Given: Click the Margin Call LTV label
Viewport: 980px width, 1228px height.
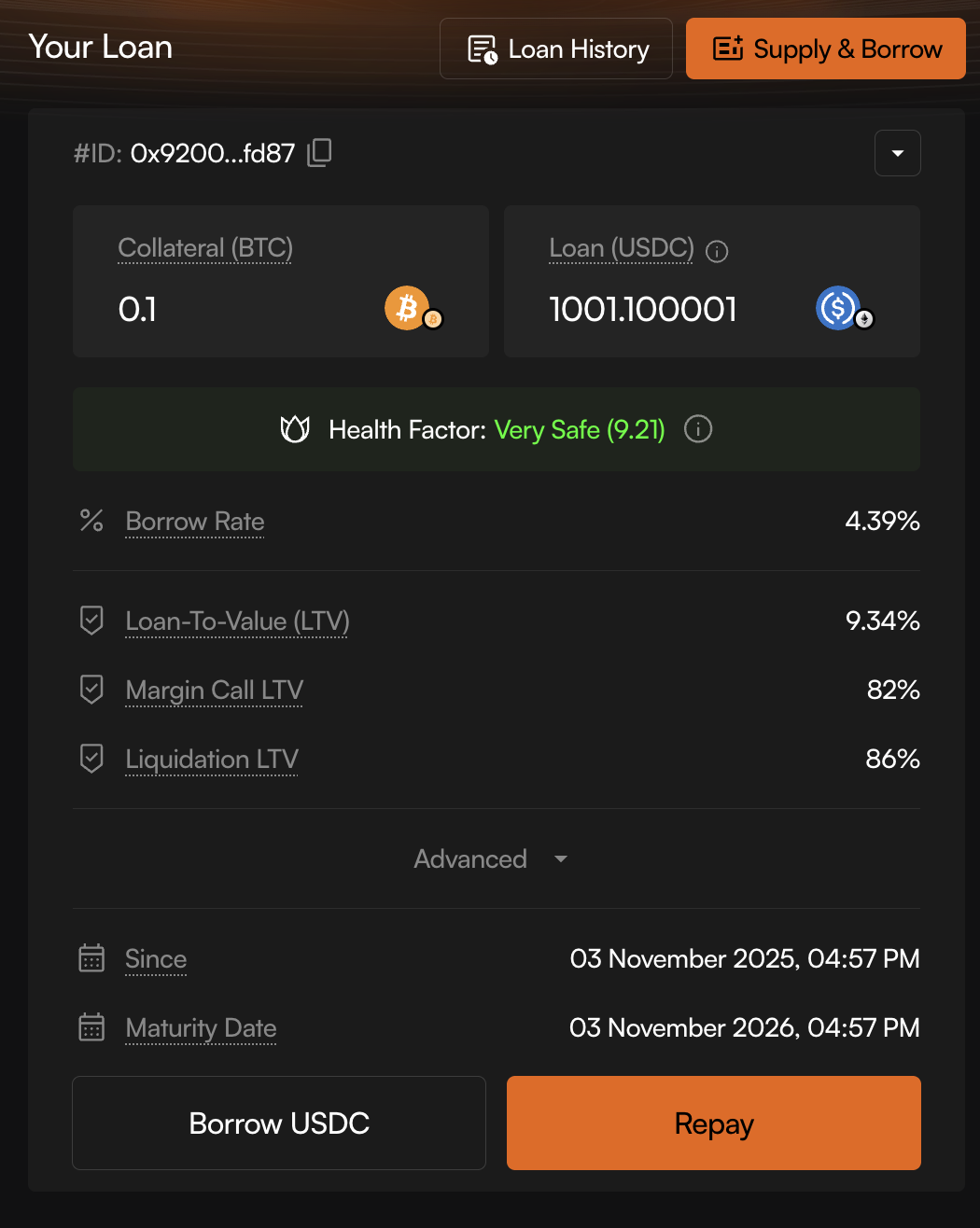Looking at the screenshot, I should (214, 691).
